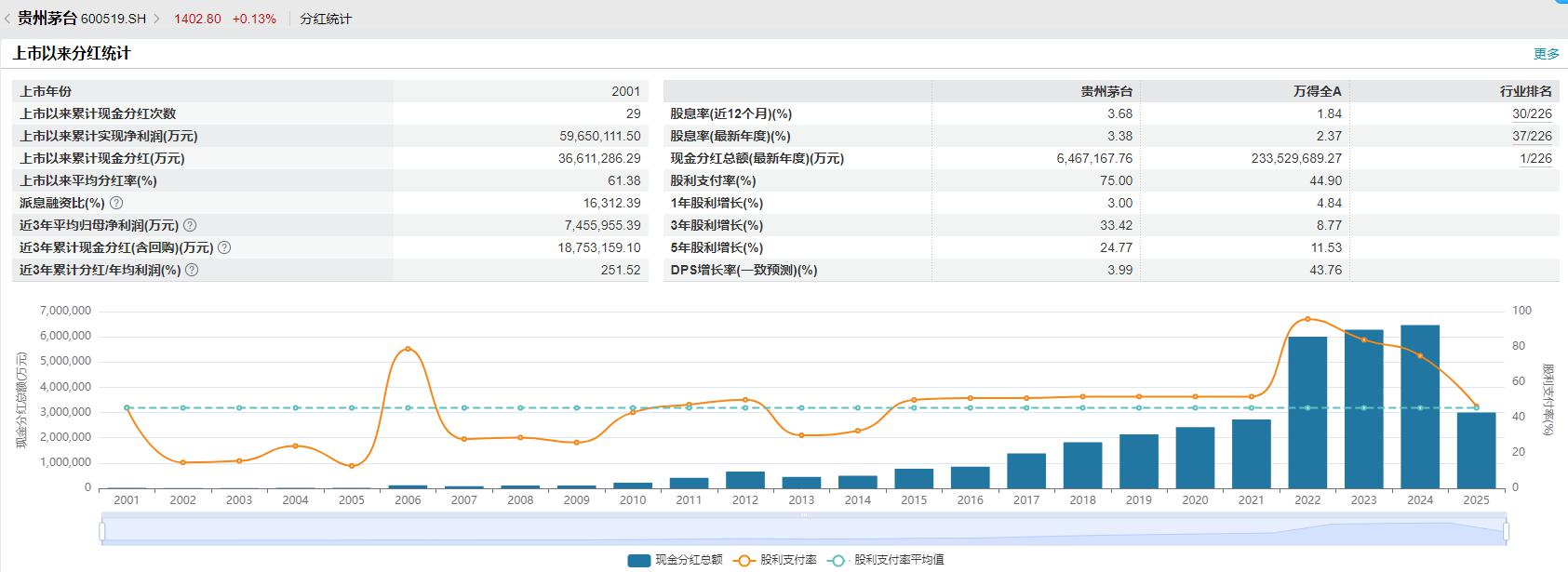Click the right handle of chart range slider

[x=1505, y=531]
